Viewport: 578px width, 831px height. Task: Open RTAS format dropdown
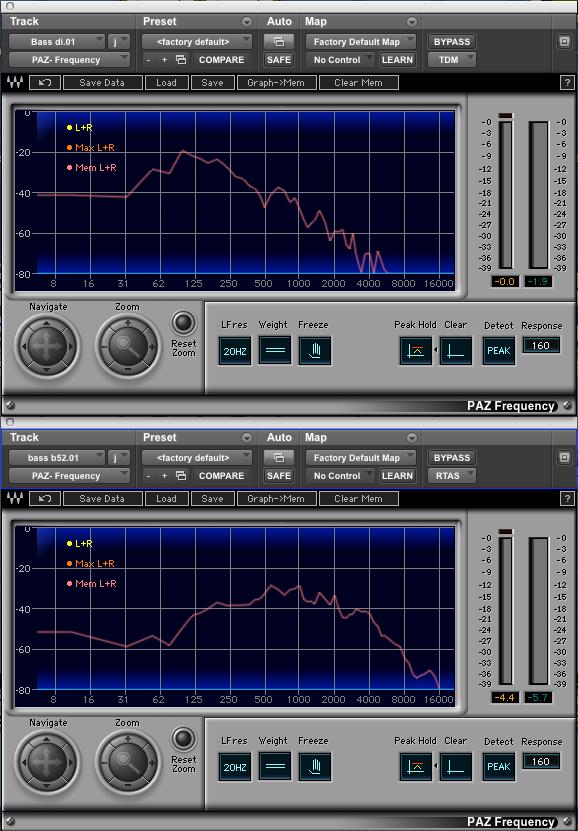coord(452,476)
